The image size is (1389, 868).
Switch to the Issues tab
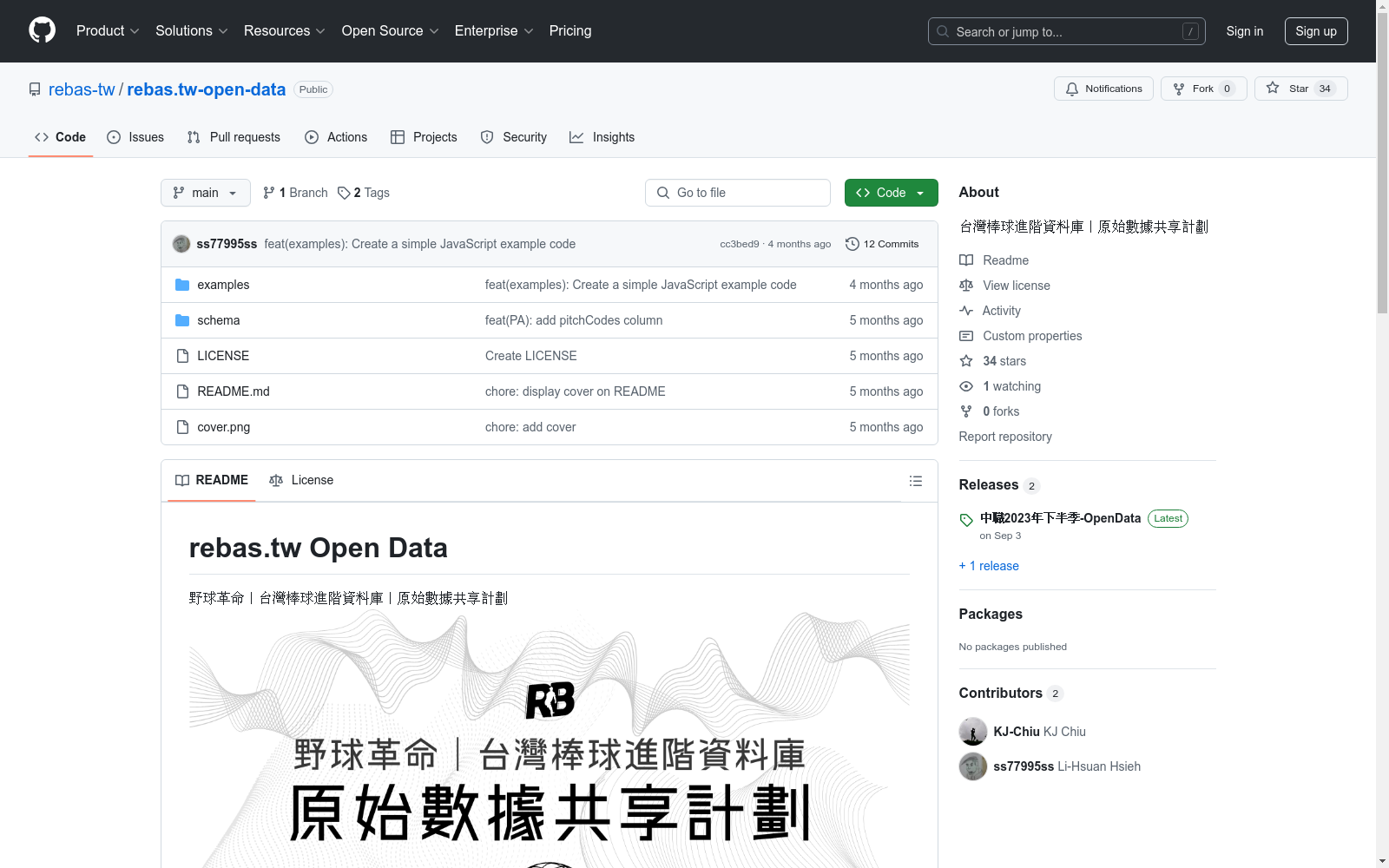(135, 137)
